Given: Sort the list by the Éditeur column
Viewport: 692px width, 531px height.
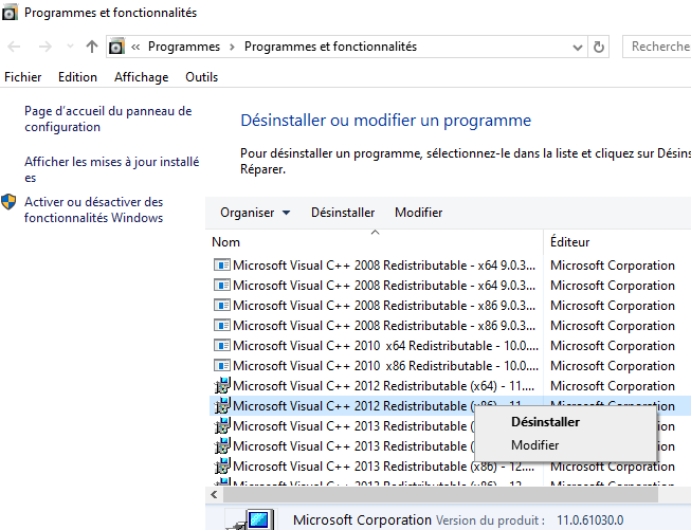Looking at the screenshot, I should pos(617,242).
